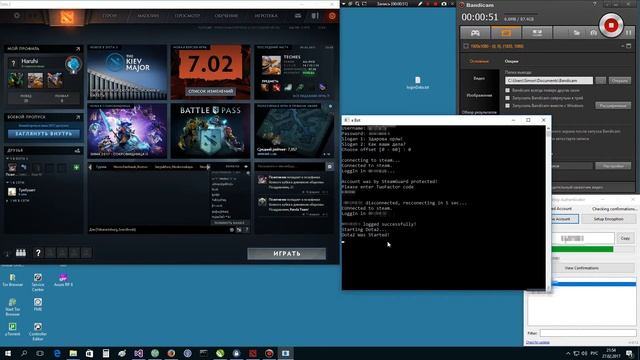Click the question mark help icon at bottom
Image resolution: width=640 pixels, height=360 pixels.
[38, 253]
